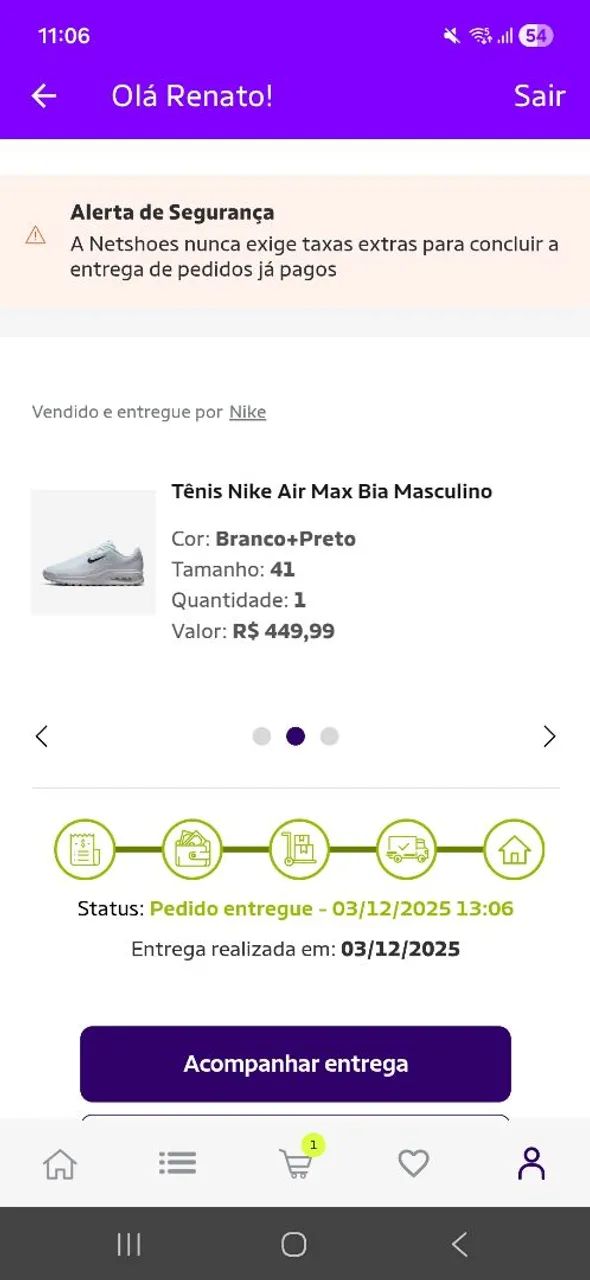Select the third carousel pagination dot
This screenshot has width=590, height=1280.
(328, 735)
